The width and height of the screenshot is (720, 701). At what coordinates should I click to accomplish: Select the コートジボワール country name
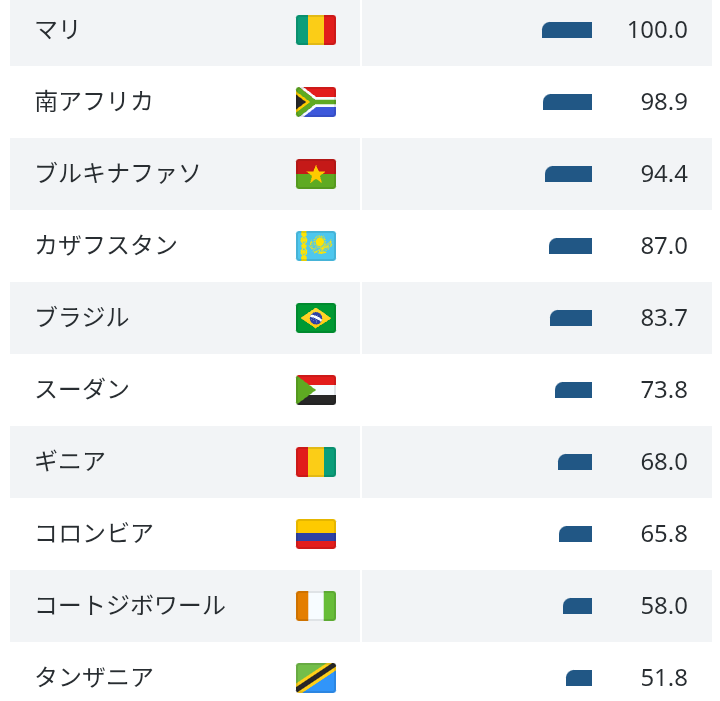pyautogui.click(x=130, y=606)
